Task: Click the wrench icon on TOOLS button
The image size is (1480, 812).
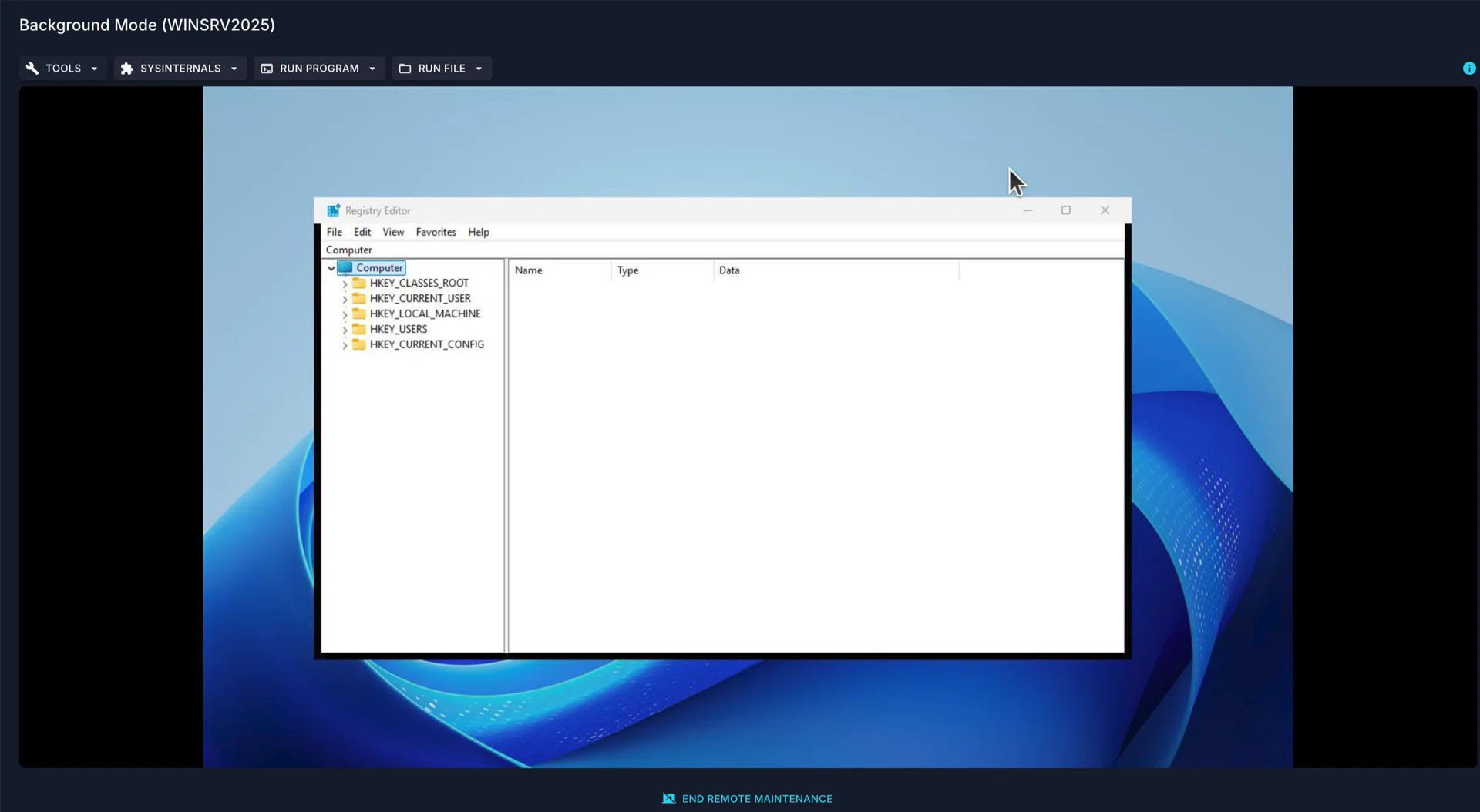Action: 32,69
